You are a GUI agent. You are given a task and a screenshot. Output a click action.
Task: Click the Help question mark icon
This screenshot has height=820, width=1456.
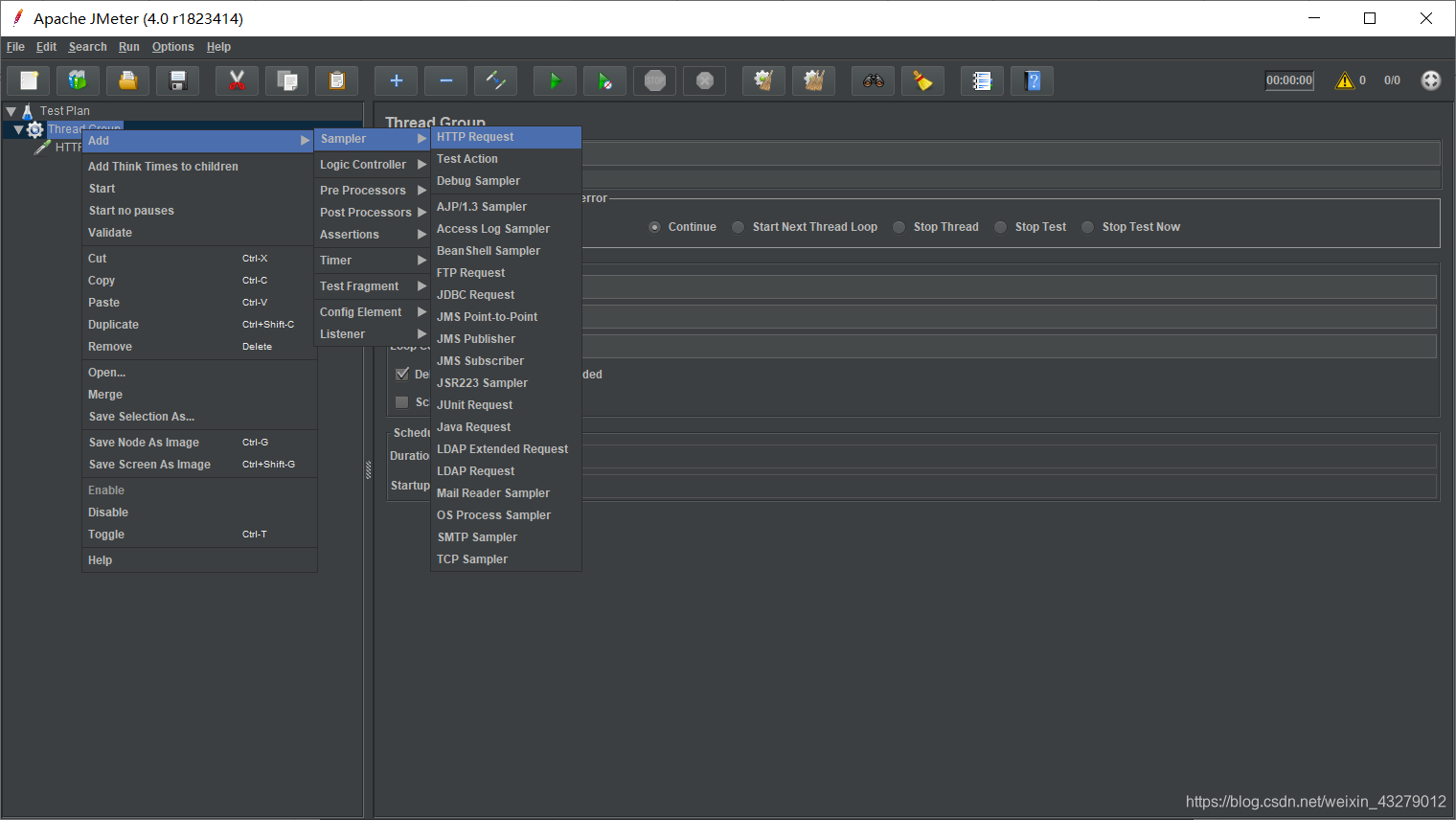pos(1033,80)
